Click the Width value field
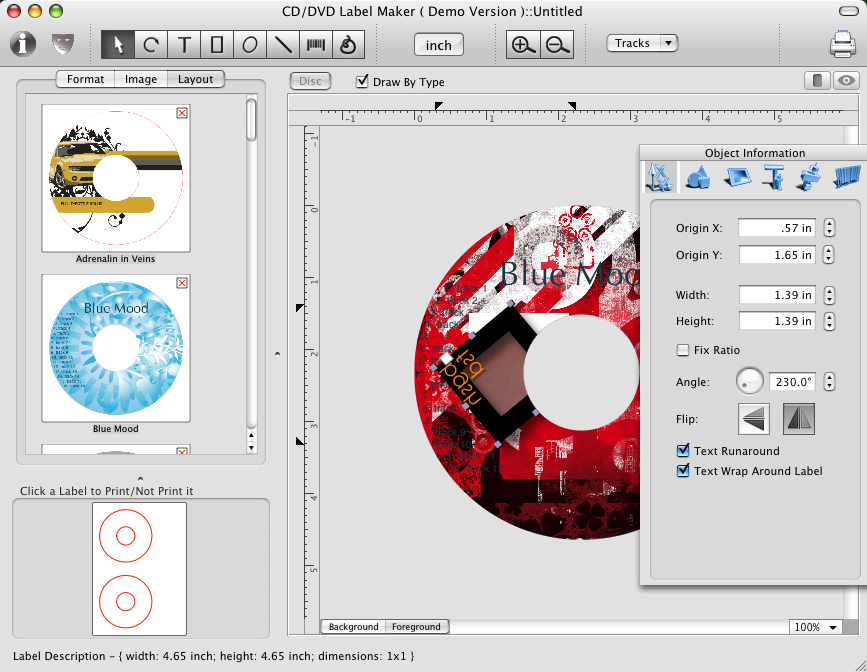867x672 pixels. point(777,295)
